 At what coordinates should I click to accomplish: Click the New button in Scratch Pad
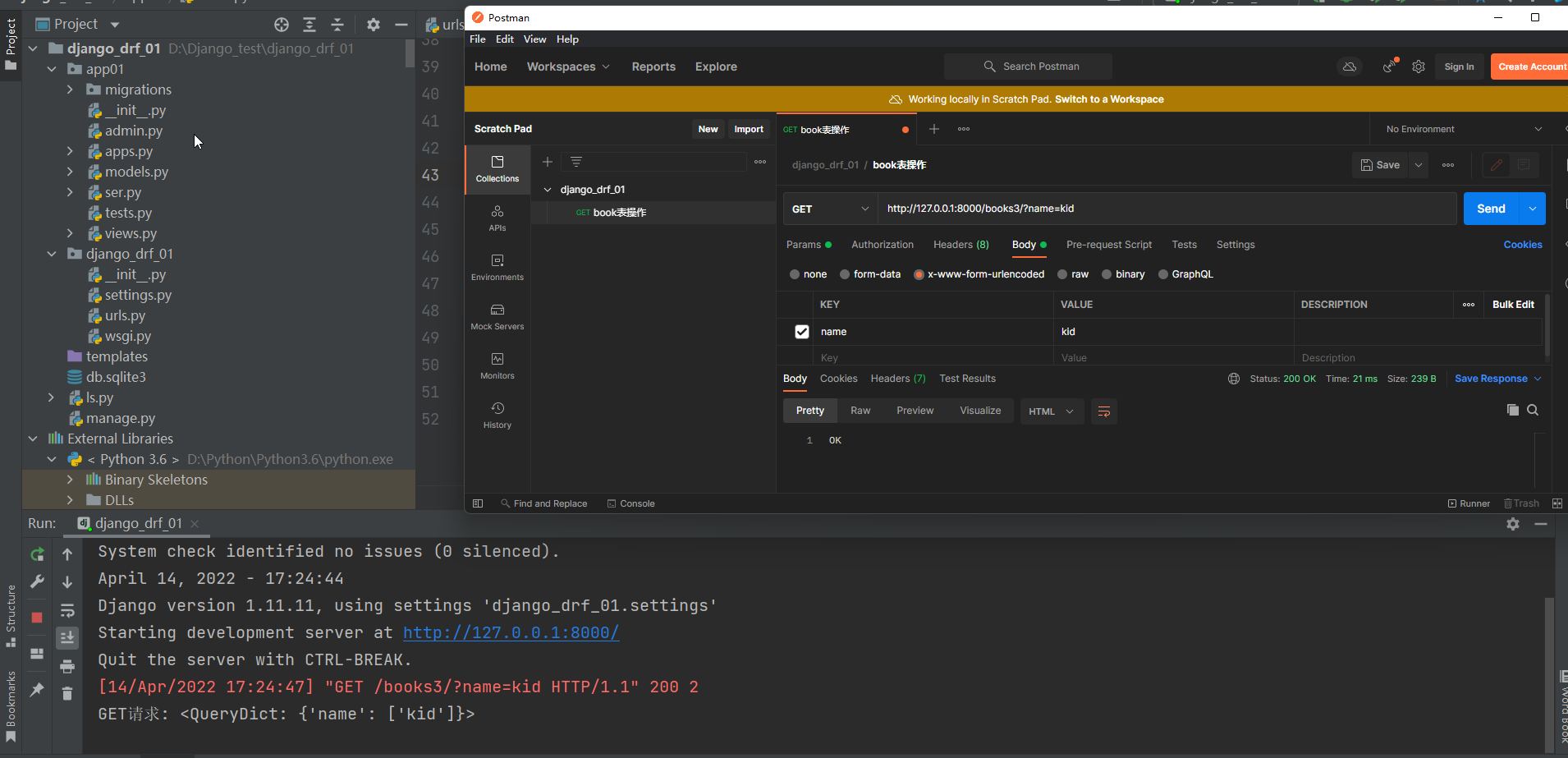708,129
